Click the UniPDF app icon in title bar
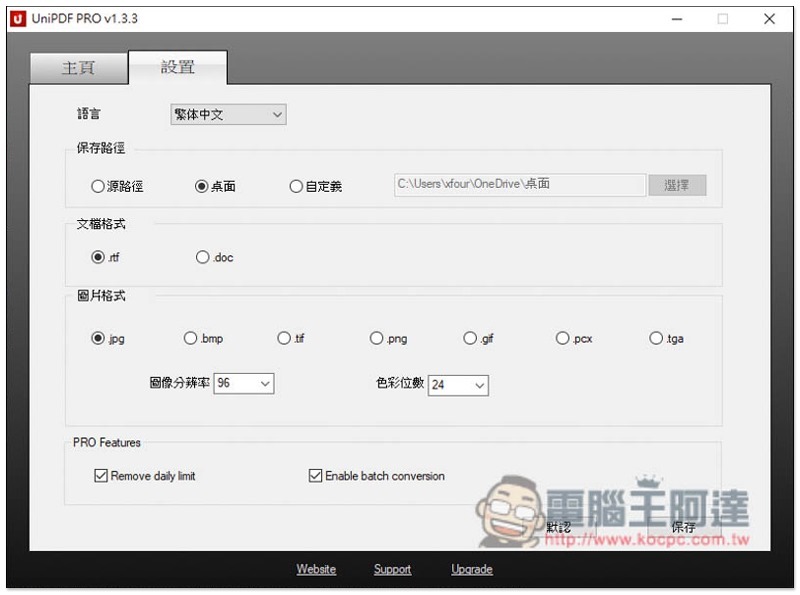Viewport: 800px width, 595px height. pos(18,19)
